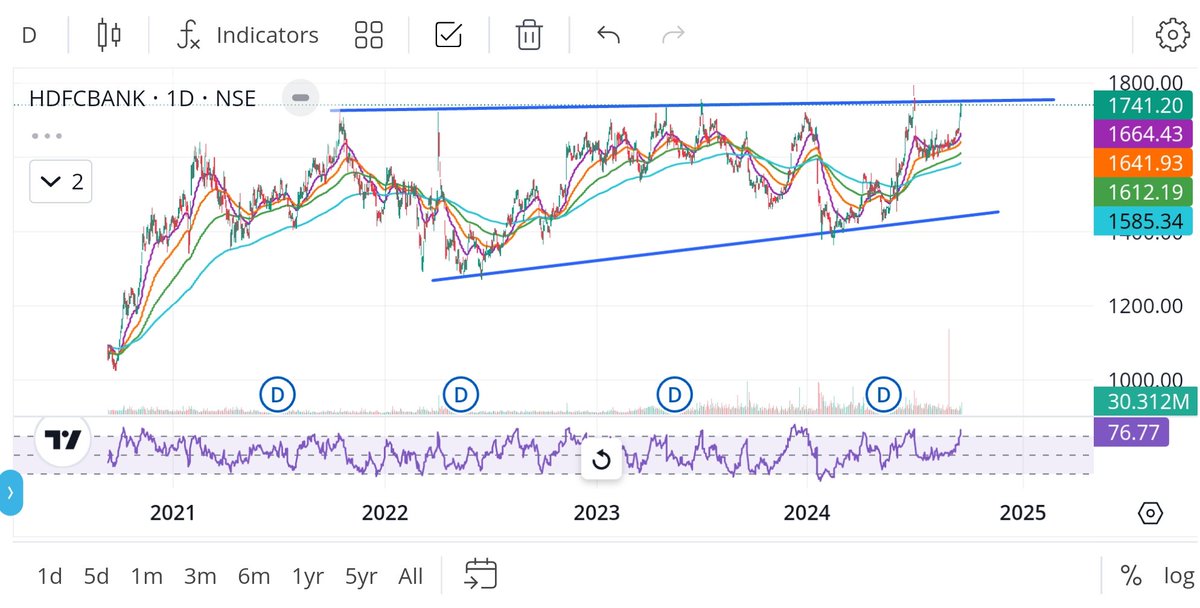The image size is (1200, 608).
Task: Open the D interval selector
Action: pyautogui.click(x=29, y=35)
